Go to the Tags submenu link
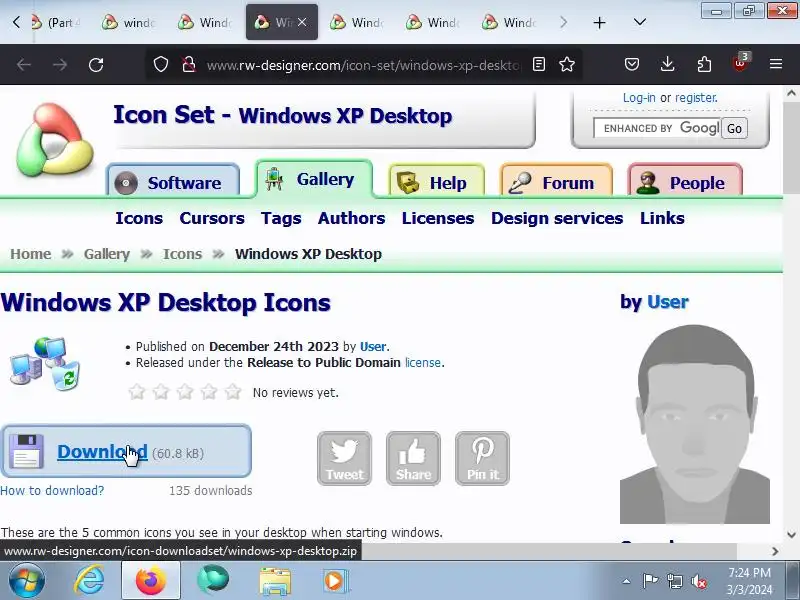The width and height of the screenshot is (800, 600). point(281,218)
